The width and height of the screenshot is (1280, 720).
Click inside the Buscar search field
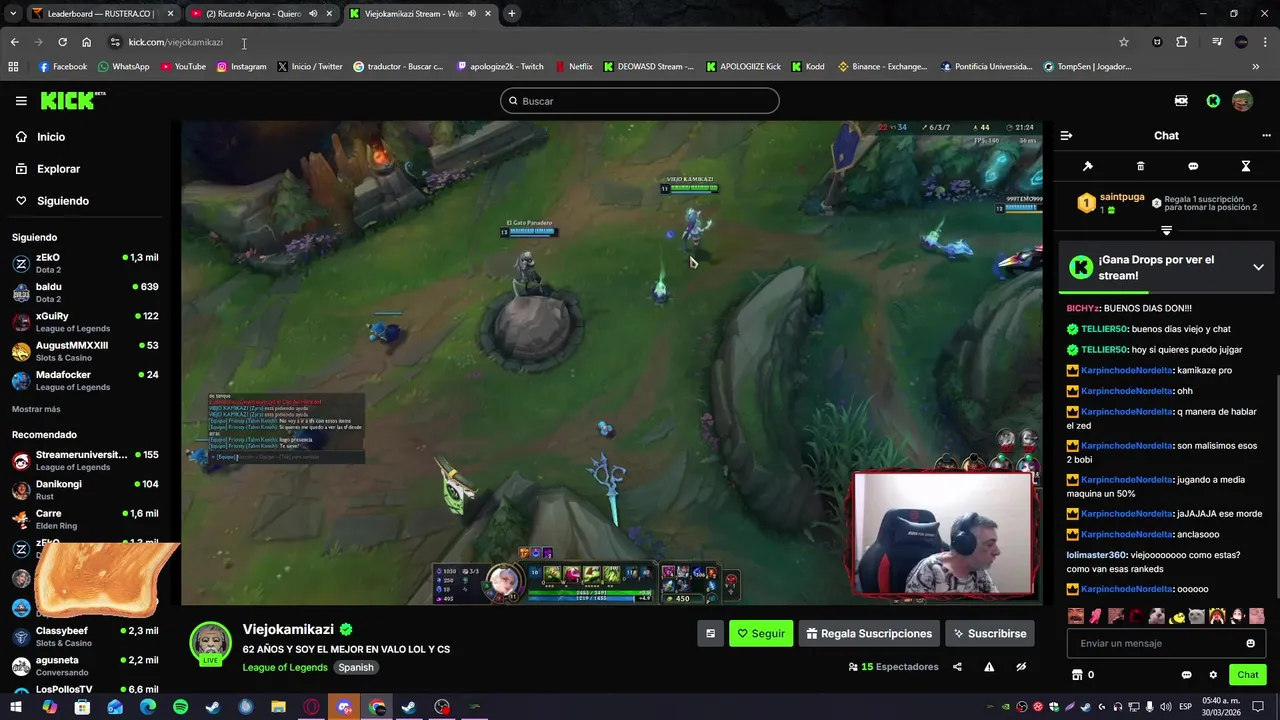[640, 101]
